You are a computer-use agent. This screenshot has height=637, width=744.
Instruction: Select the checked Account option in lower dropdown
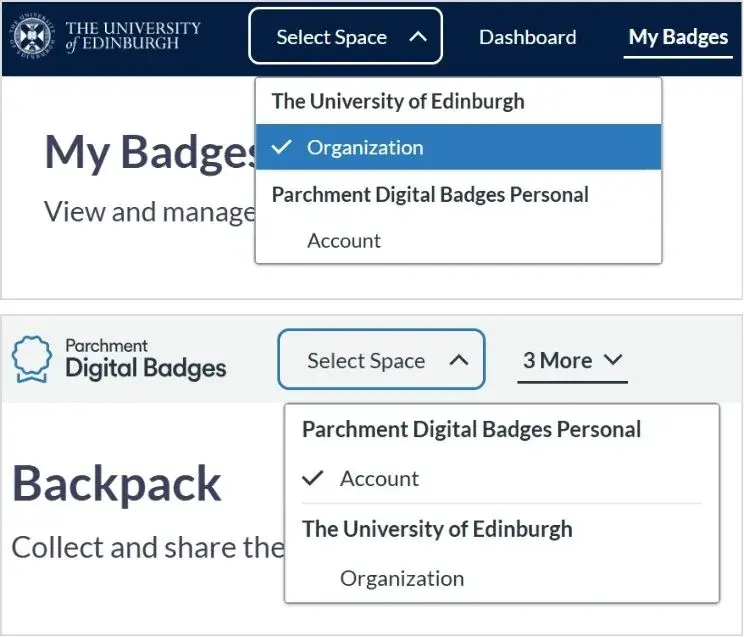pos(502,478)
